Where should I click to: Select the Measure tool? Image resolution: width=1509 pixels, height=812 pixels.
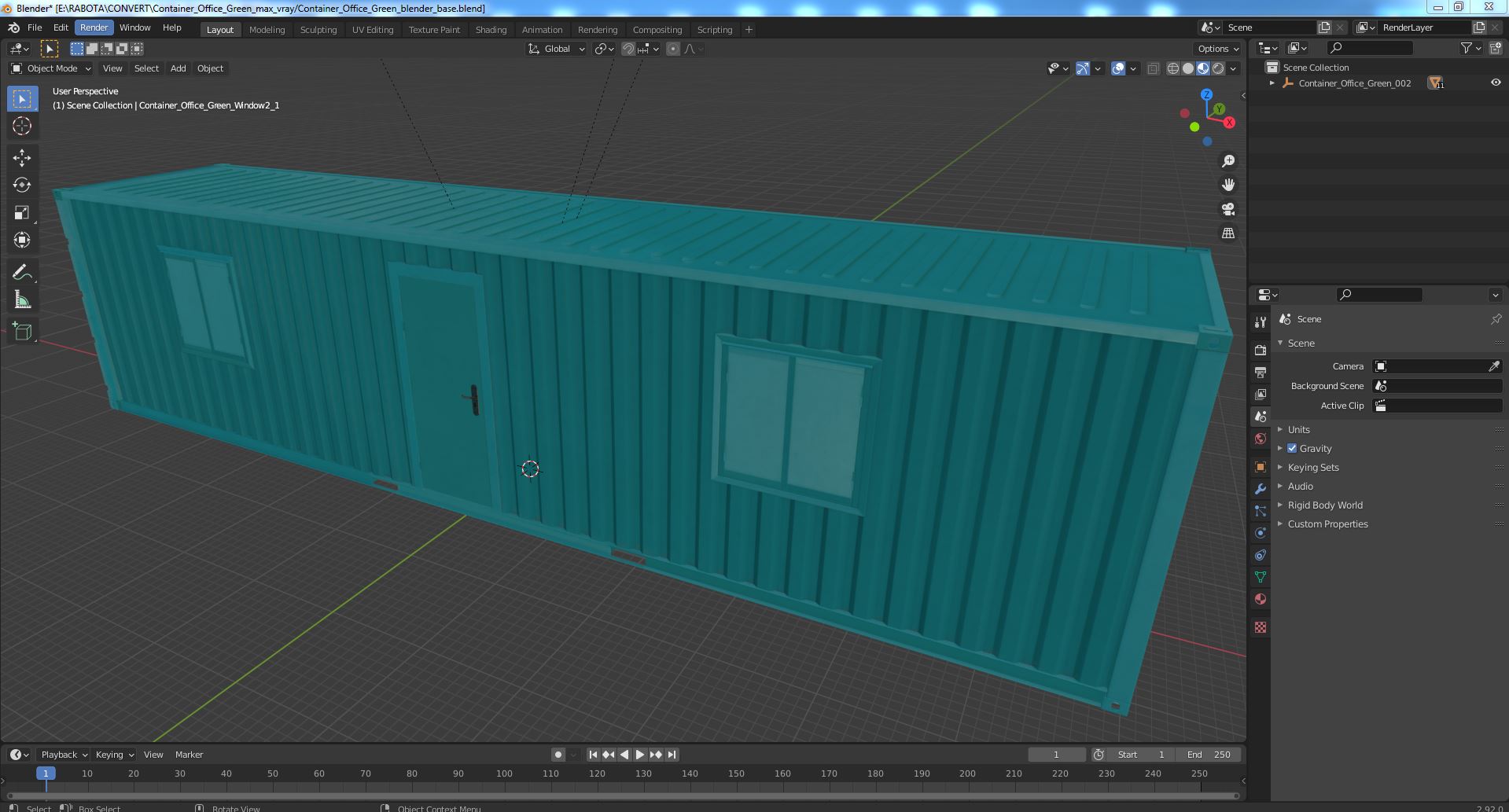tap(22, 300)
